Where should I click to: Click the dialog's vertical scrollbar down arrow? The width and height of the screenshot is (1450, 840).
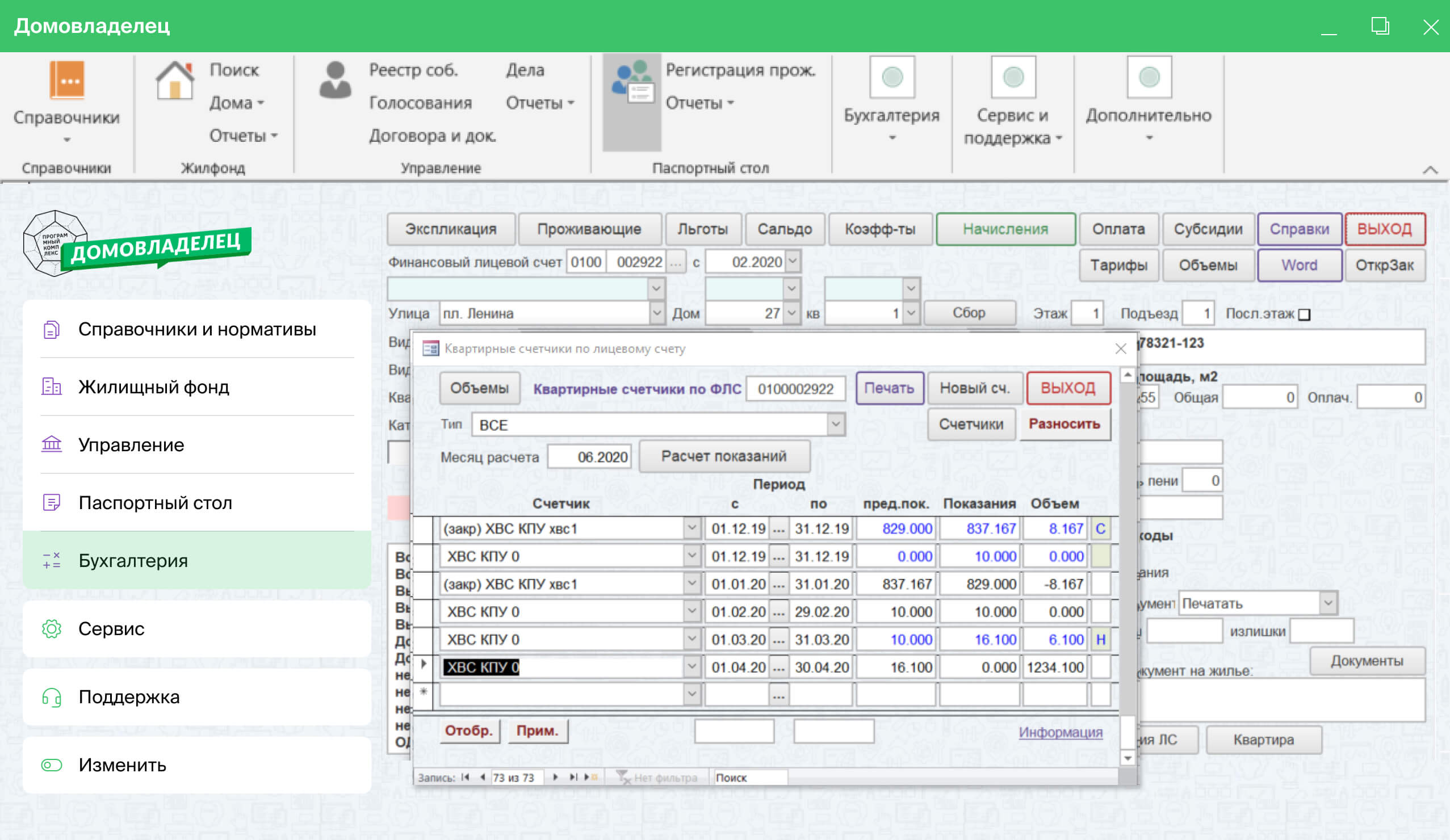(x=1127, y=758)
